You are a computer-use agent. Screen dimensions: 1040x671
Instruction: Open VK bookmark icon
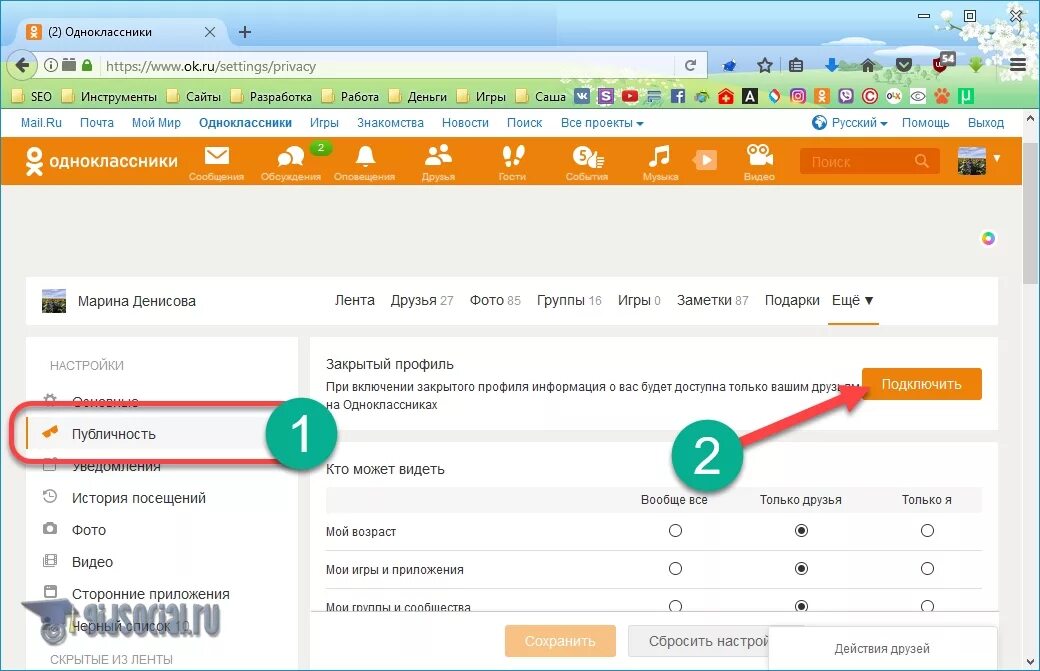(582, 96)
